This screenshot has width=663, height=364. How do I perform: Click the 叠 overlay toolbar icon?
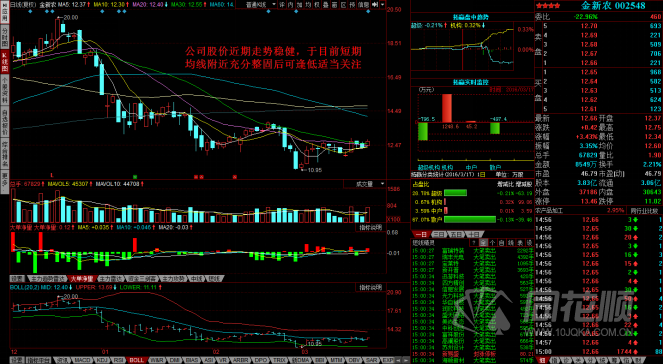(x=326, y=5)
